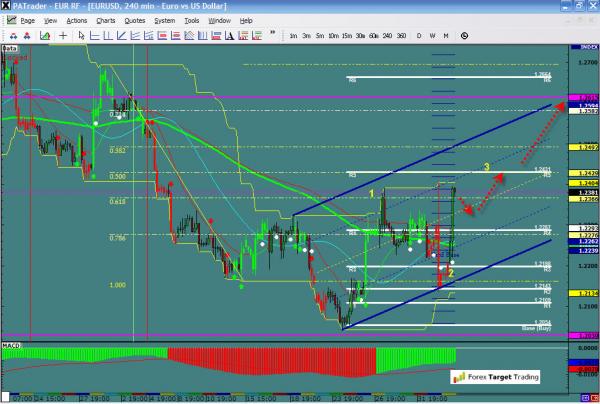This screenshot has height=404, width=600.
Task: Expand toolbar overflow chevron
Action: (272, 33)
